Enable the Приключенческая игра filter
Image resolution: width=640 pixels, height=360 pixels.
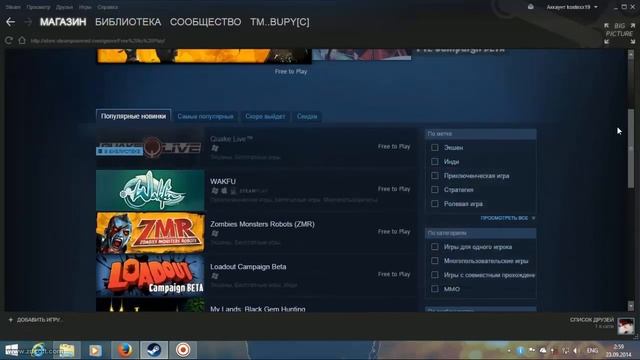coord(435,176)
